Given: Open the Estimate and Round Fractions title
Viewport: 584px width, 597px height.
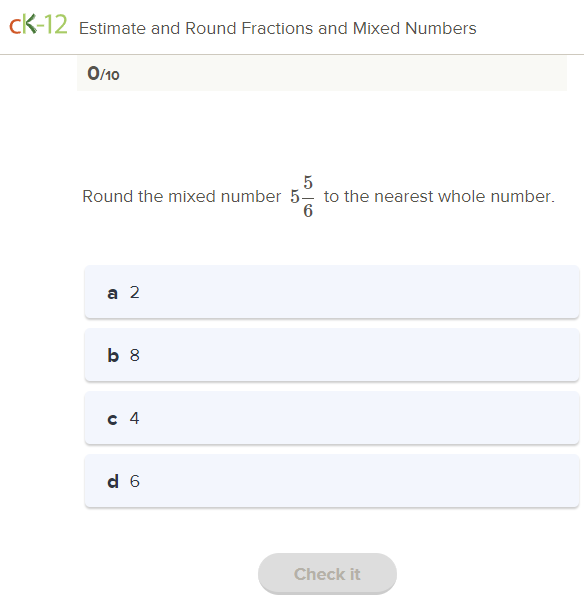Looking at the screenshot, I should tap(278, 29).
